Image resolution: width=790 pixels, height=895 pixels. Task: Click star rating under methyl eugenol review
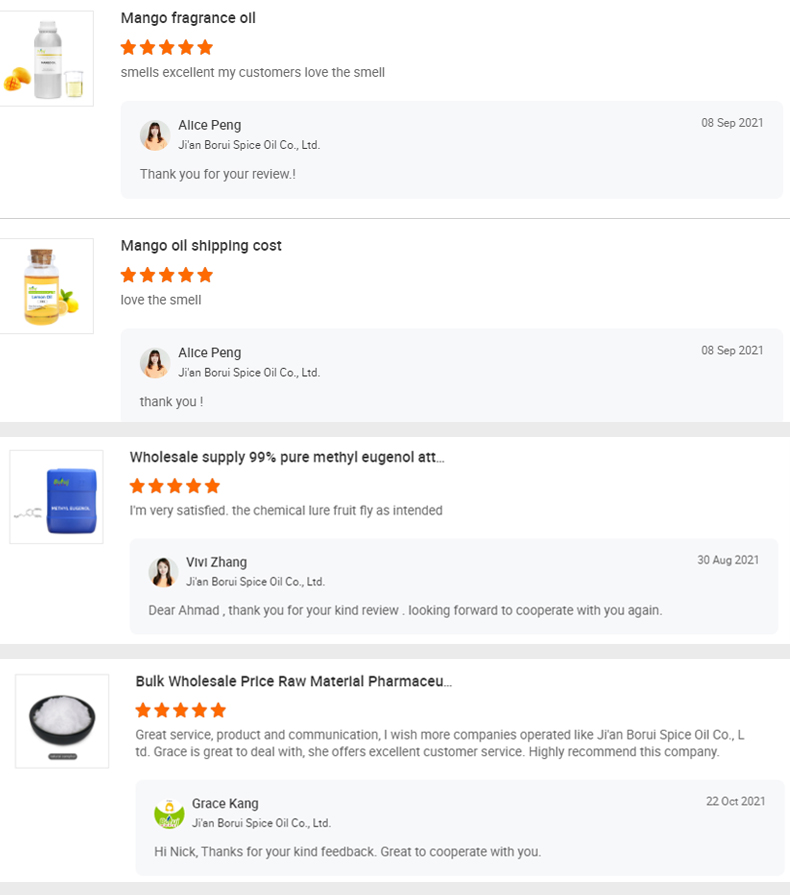[x=175, y=486]
